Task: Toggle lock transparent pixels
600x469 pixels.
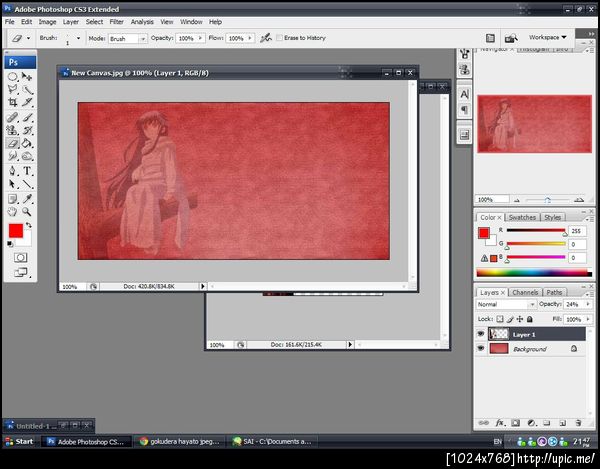Action: (x=500, y=319)
